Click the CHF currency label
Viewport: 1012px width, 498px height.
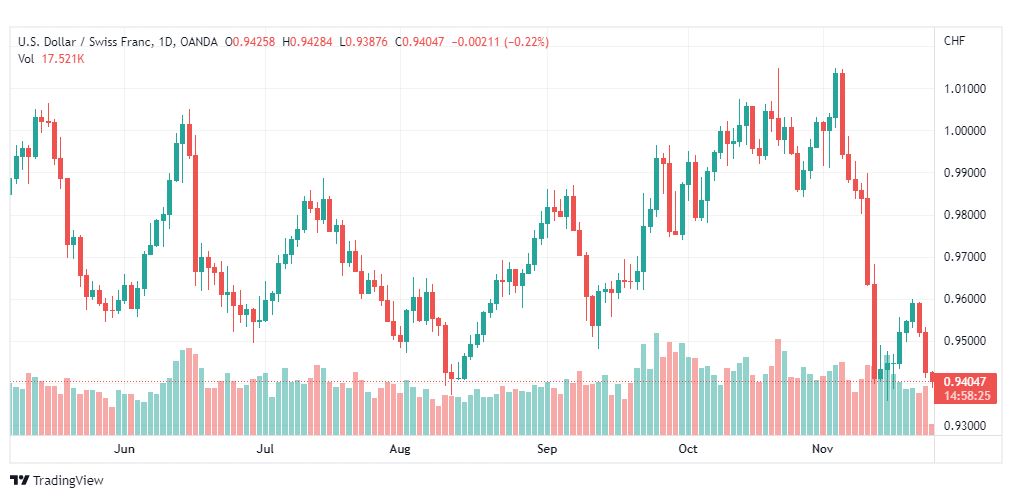(955, 41)
